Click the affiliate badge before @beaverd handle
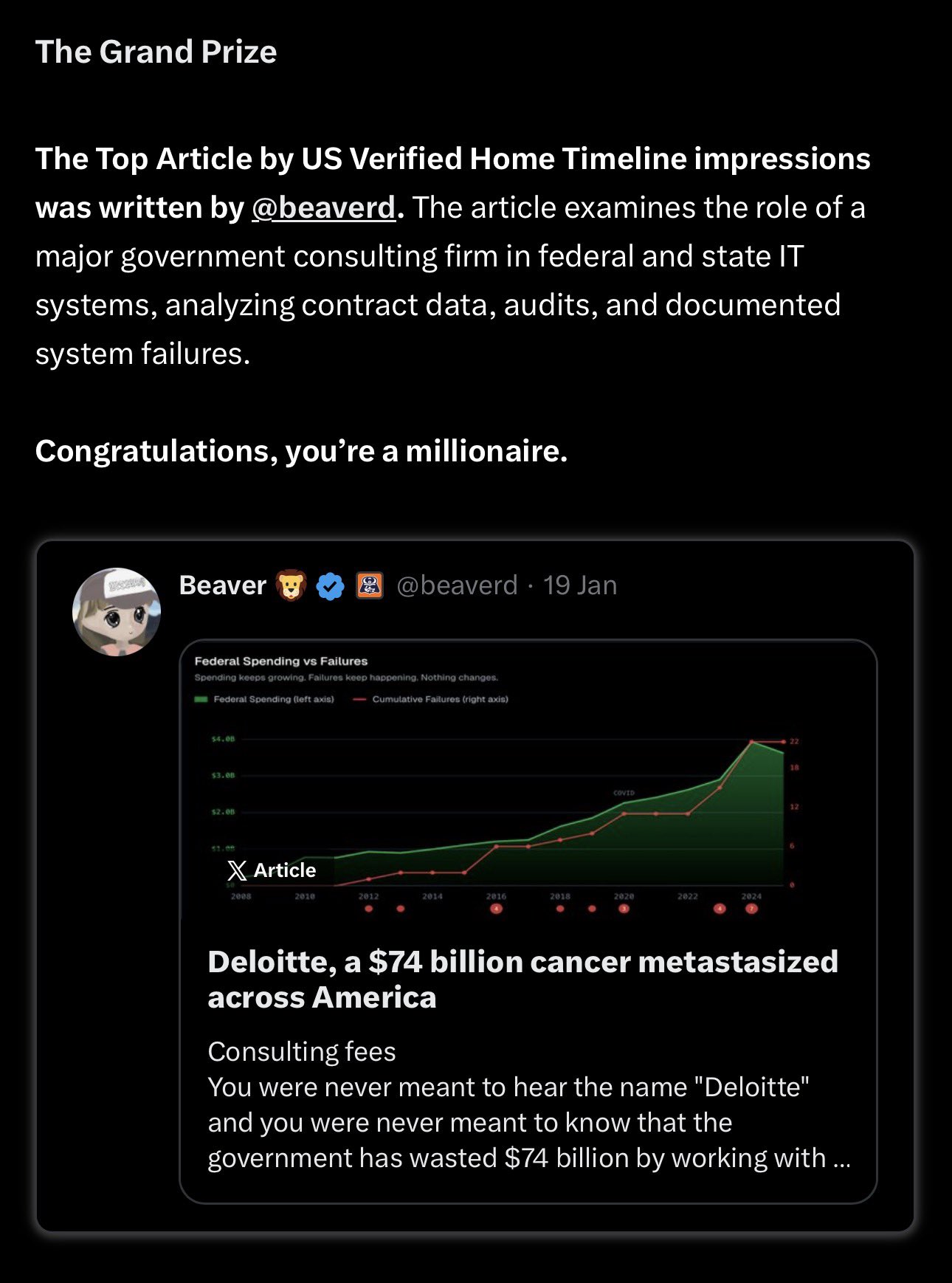952x1283 pixels. [370, 586]
